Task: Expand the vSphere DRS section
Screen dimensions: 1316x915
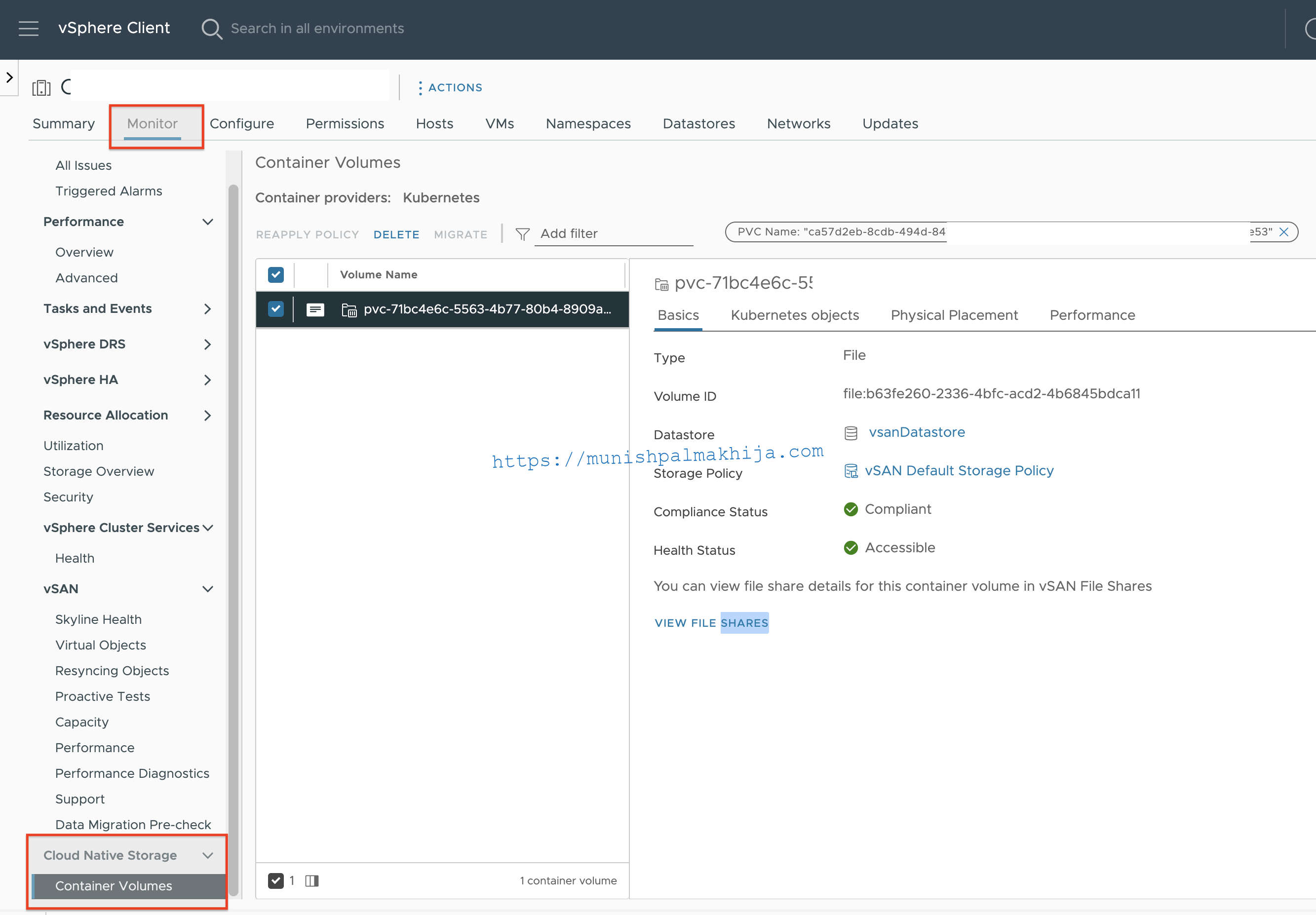Action: pyautogui.click(x=207, y=344)
